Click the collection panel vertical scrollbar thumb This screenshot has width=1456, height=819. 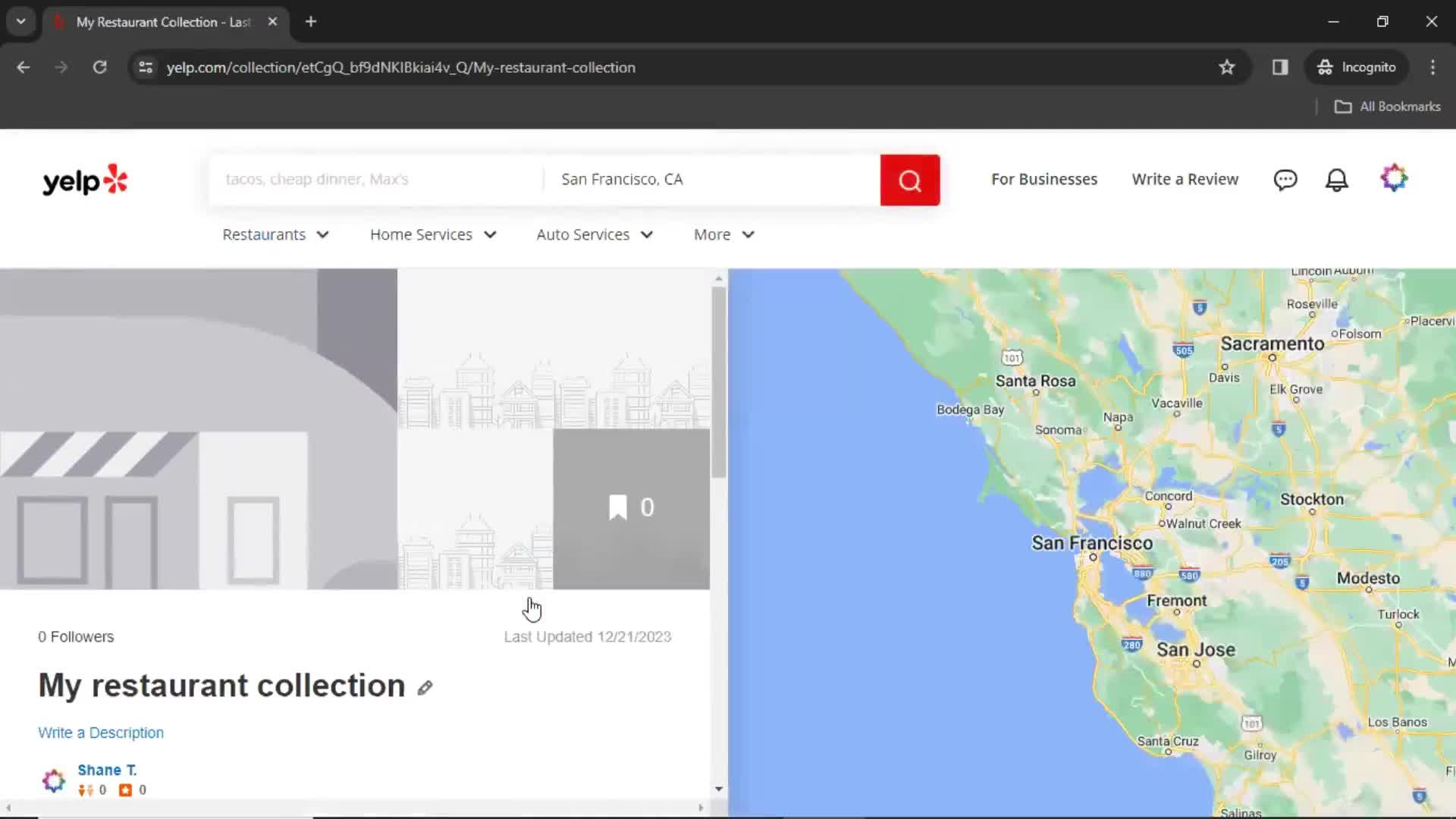718,382
